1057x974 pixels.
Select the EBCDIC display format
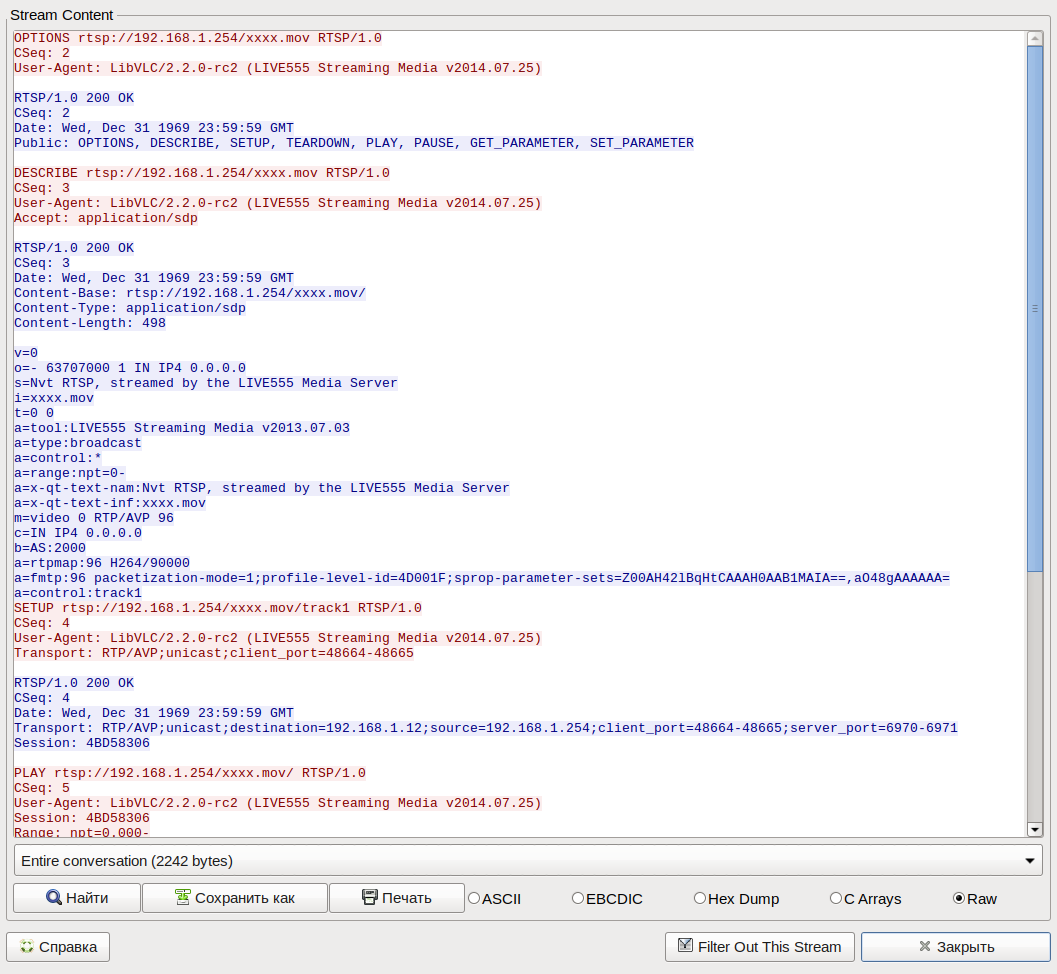click(578, 898)
